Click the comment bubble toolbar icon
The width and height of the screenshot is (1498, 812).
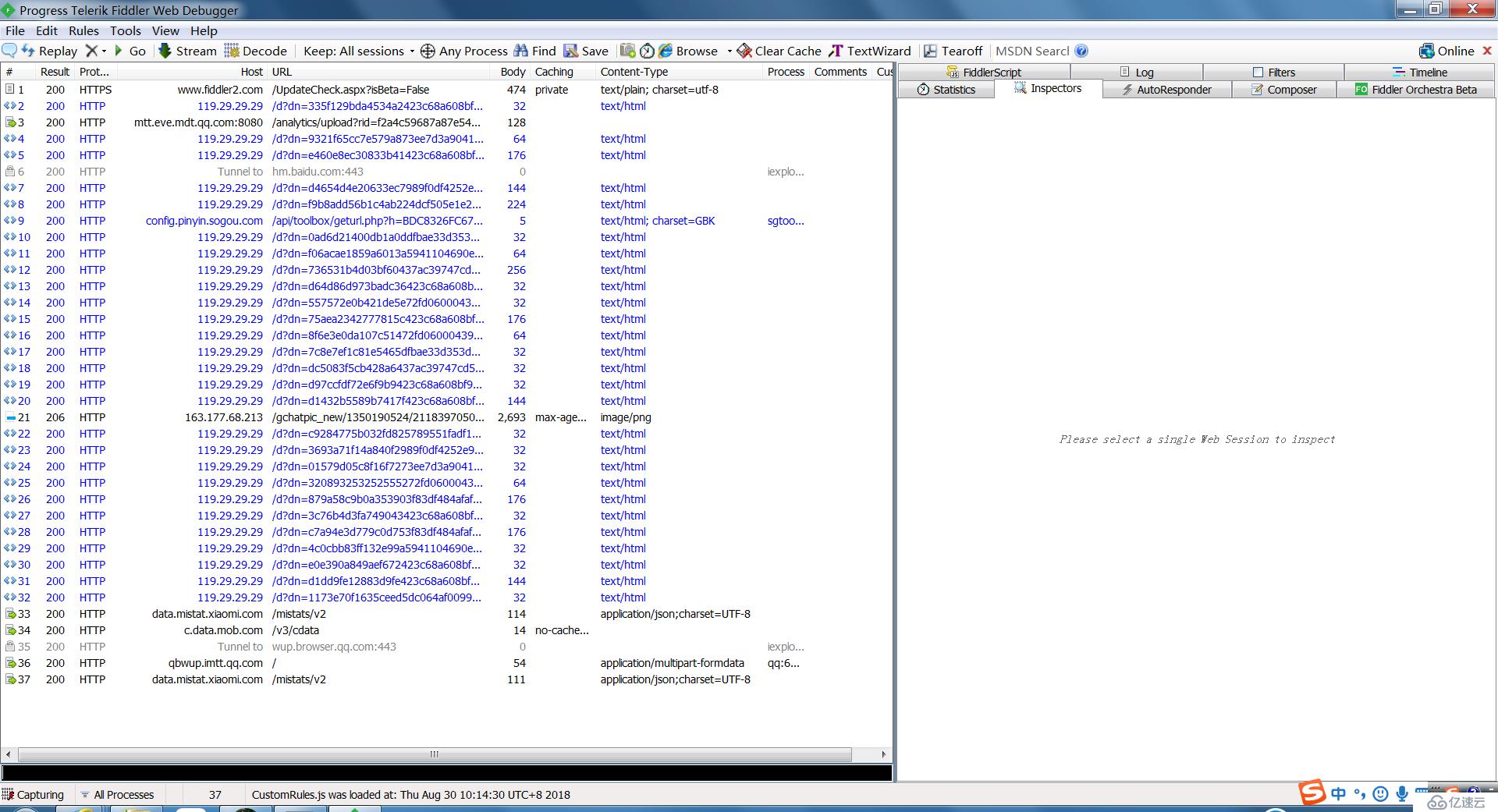tap(10, 51)
